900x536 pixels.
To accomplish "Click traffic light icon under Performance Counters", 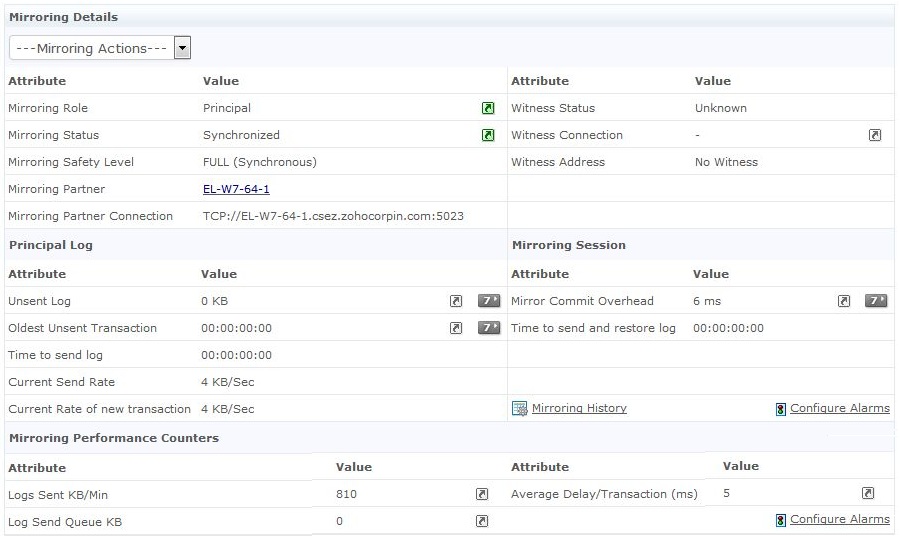I will tap(780, 520).
